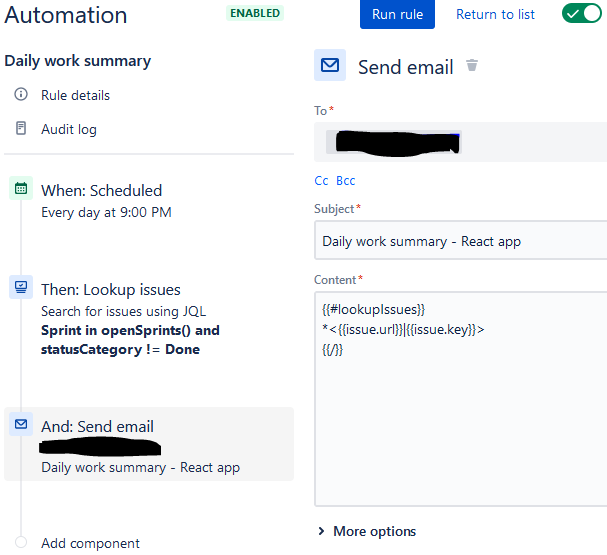Viewport: 607px width, 555px height.
Task: Click into the Subject field
Action: (461, 240)
